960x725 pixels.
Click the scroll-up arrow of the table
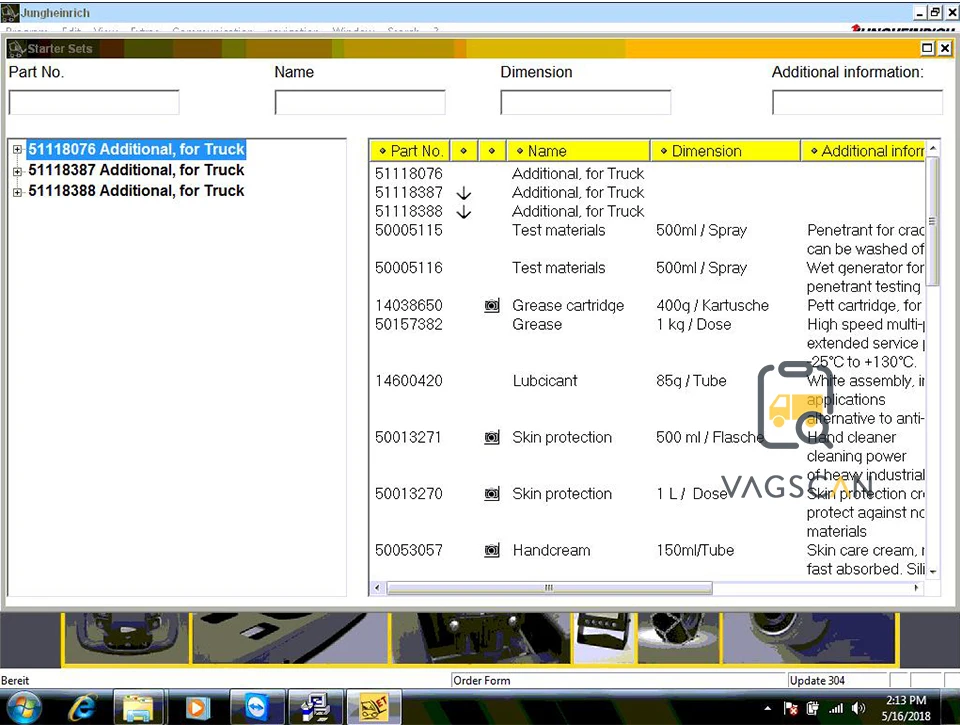(932, 148)
